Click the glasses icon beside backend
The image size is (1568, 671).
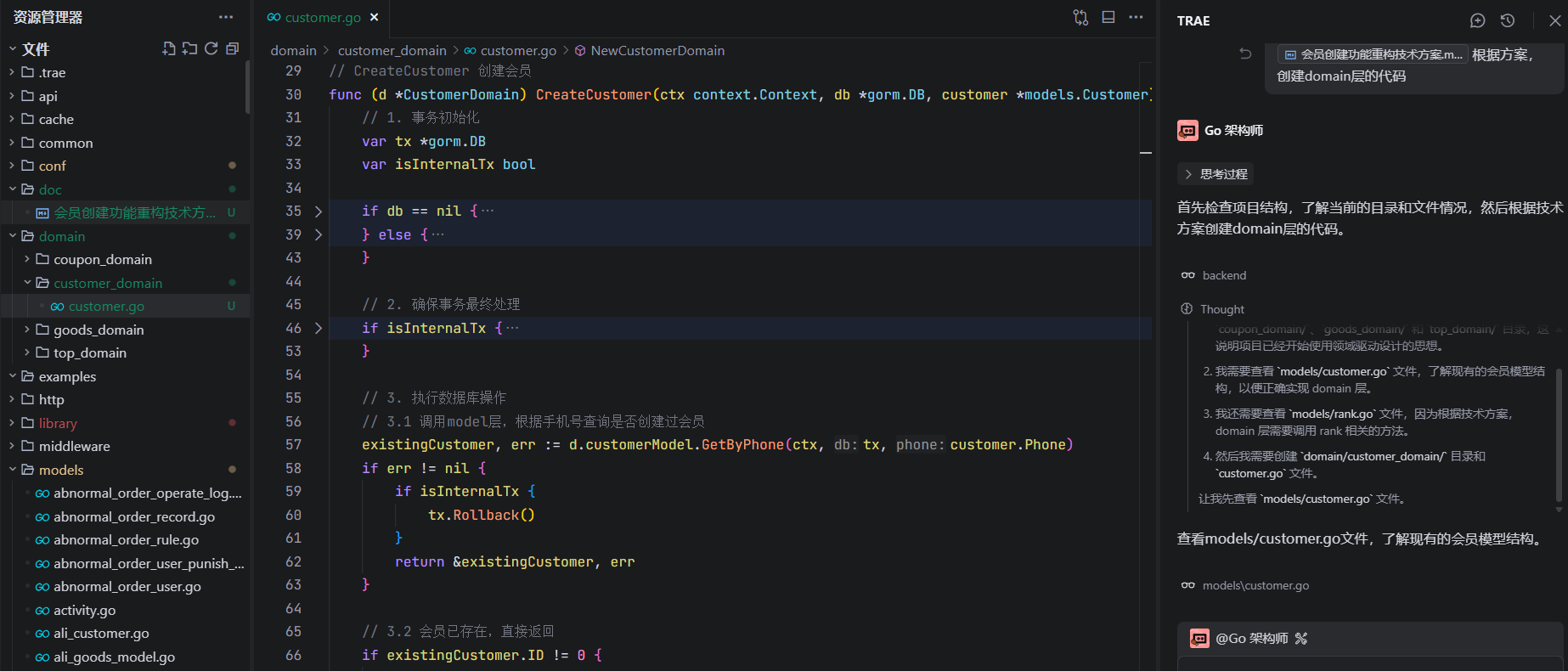[x=1188, y=275]
